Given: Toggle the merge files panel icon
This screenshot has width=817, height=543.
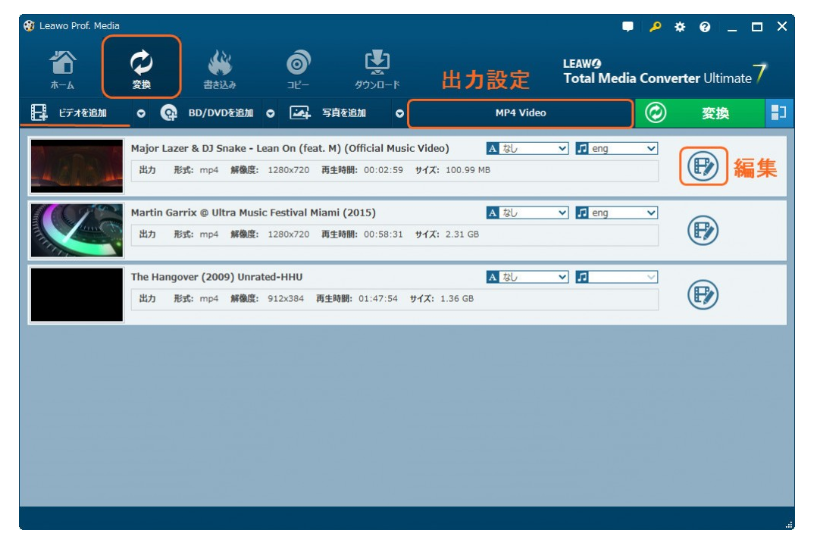Looking at the screenshot, I should (x=777, y=113).
